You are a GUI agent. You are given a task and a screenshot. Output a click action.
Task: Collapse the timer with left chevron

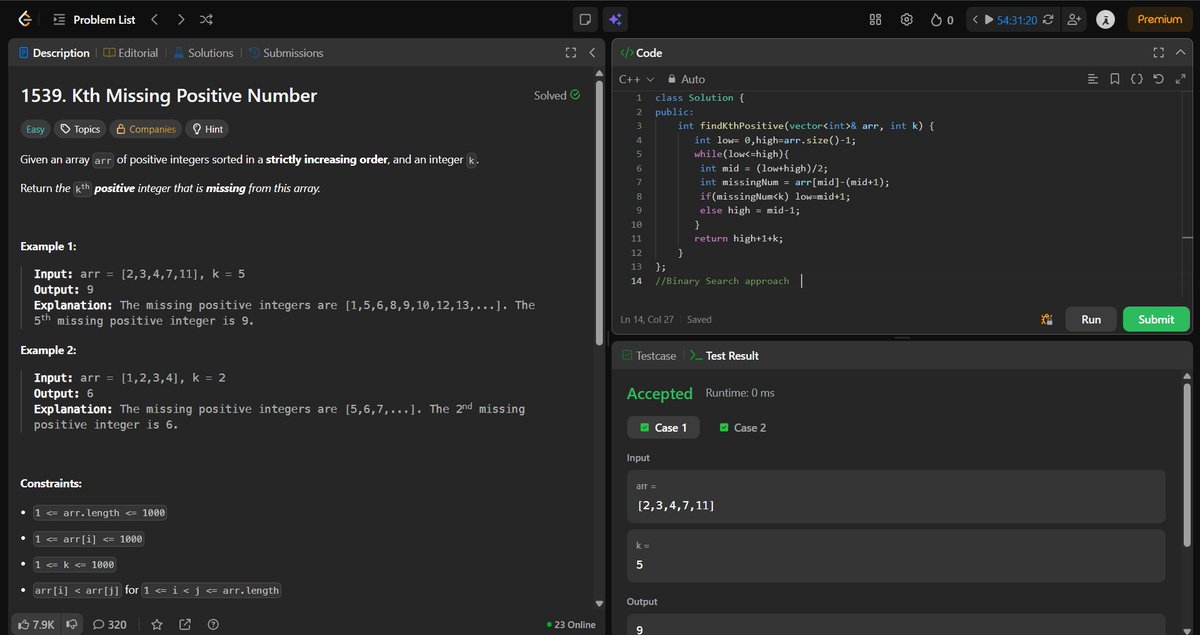point(975,19)
